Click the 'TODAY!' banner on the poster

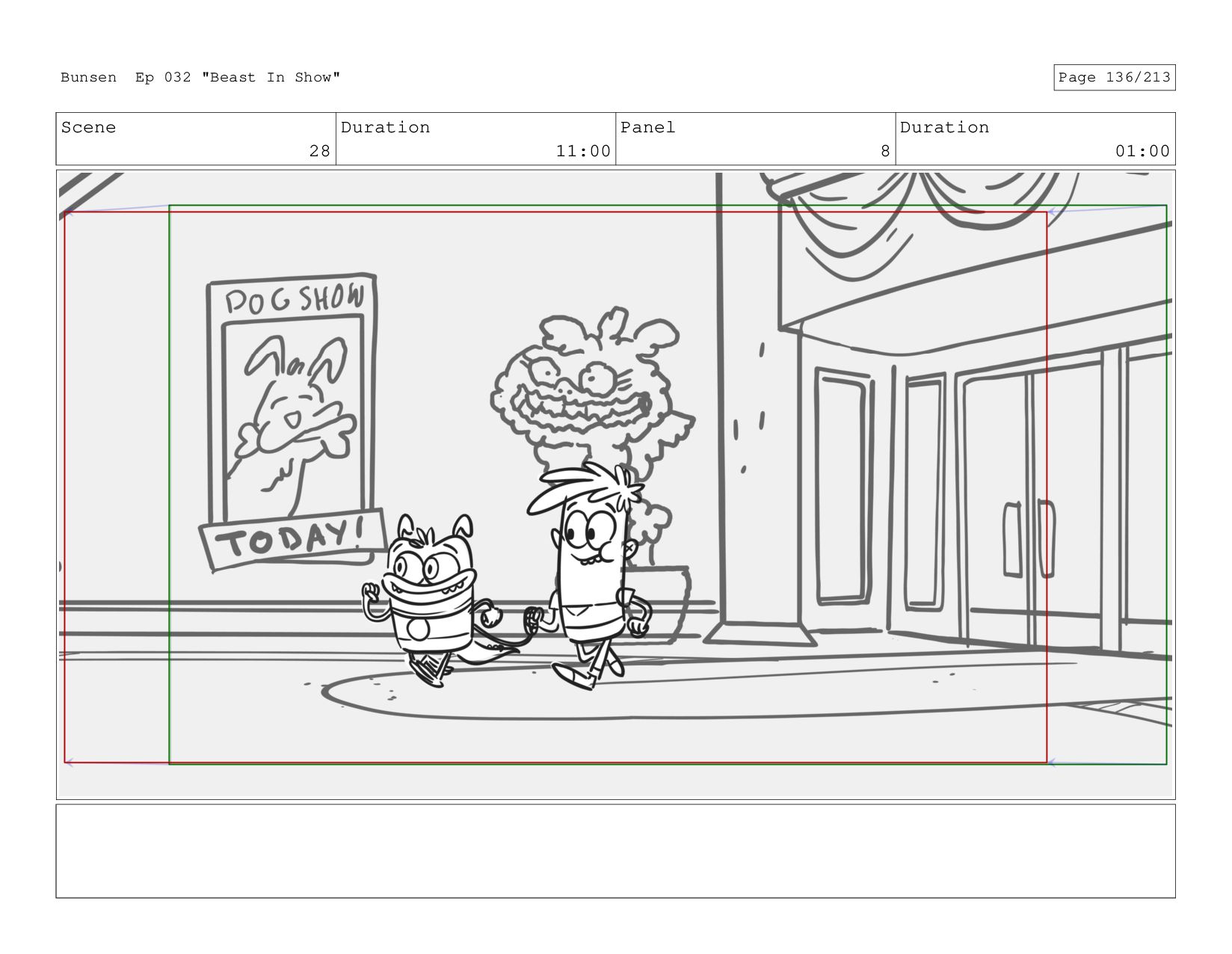[292, 538]
